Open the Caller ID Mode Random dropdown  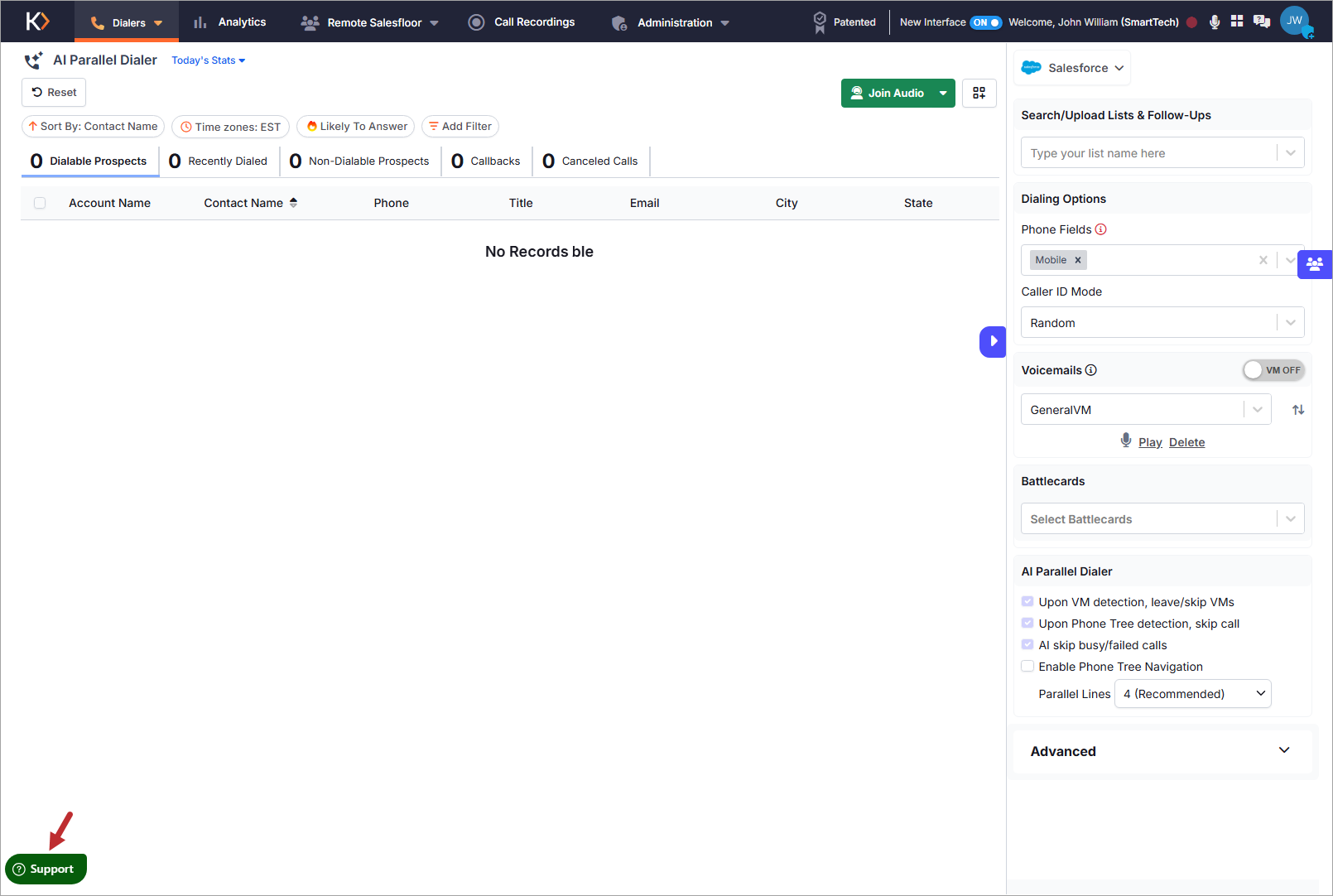pos(1162,323)
